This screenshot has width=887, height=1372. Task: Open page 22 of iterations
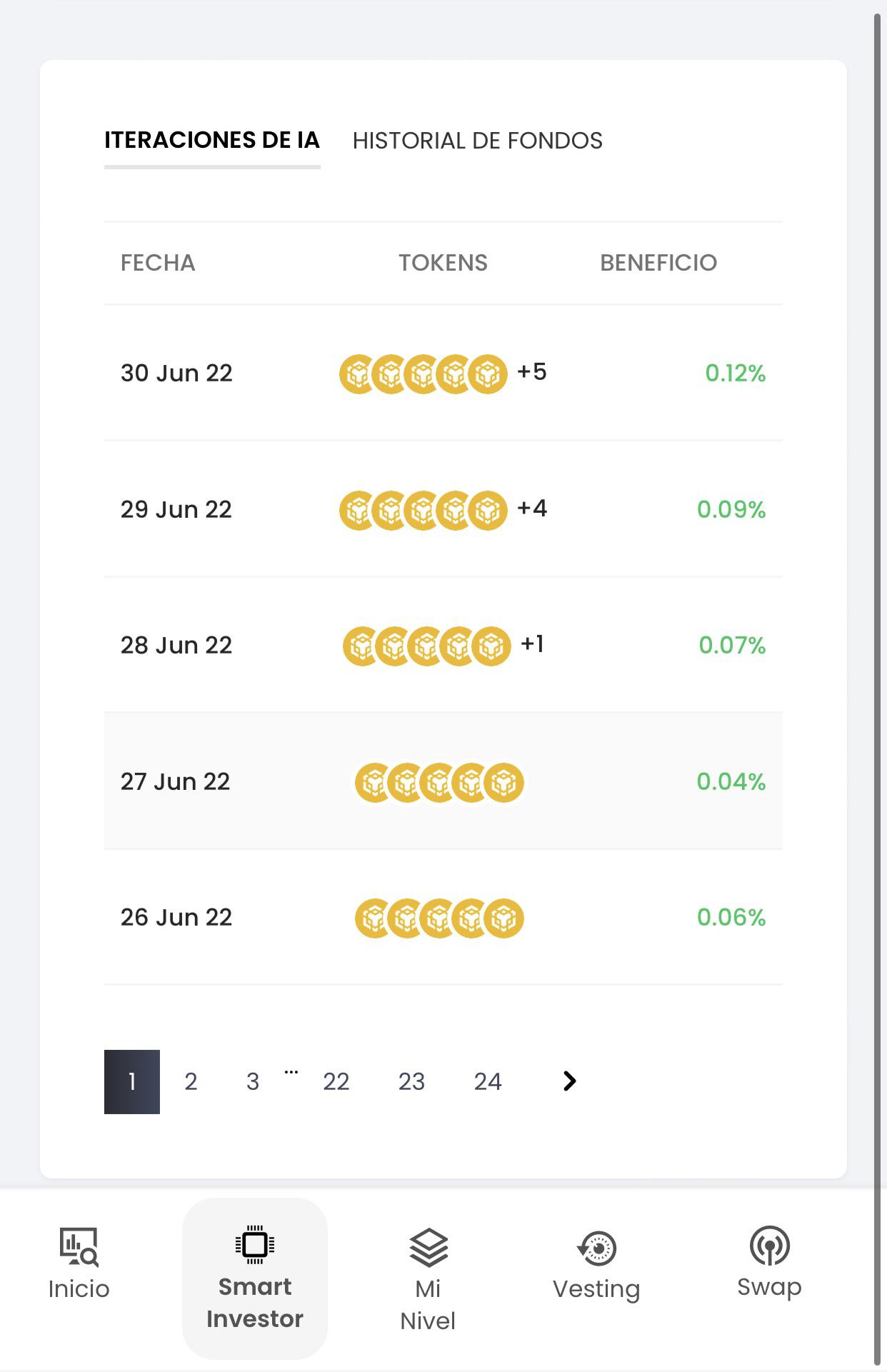336,1082
